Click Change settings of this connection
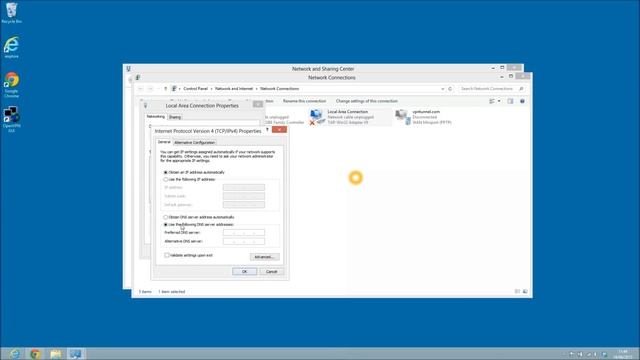 coord(367,101)
